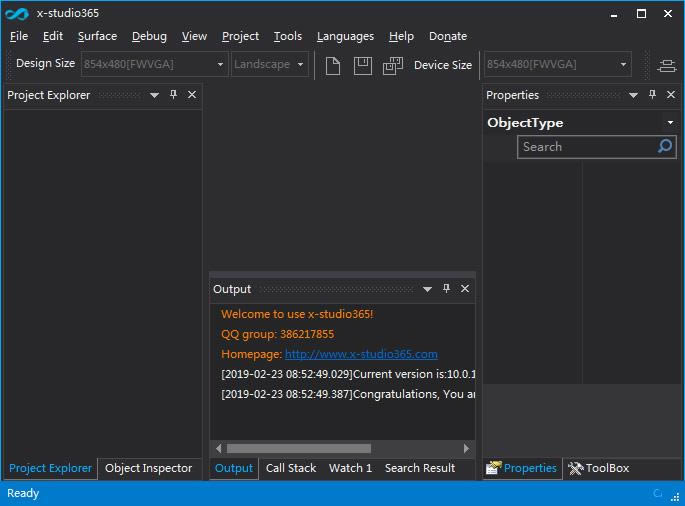Open the Donate menu
Image resolution: width=685 pixels, height=506 pixels.
(x=448, y=36)
